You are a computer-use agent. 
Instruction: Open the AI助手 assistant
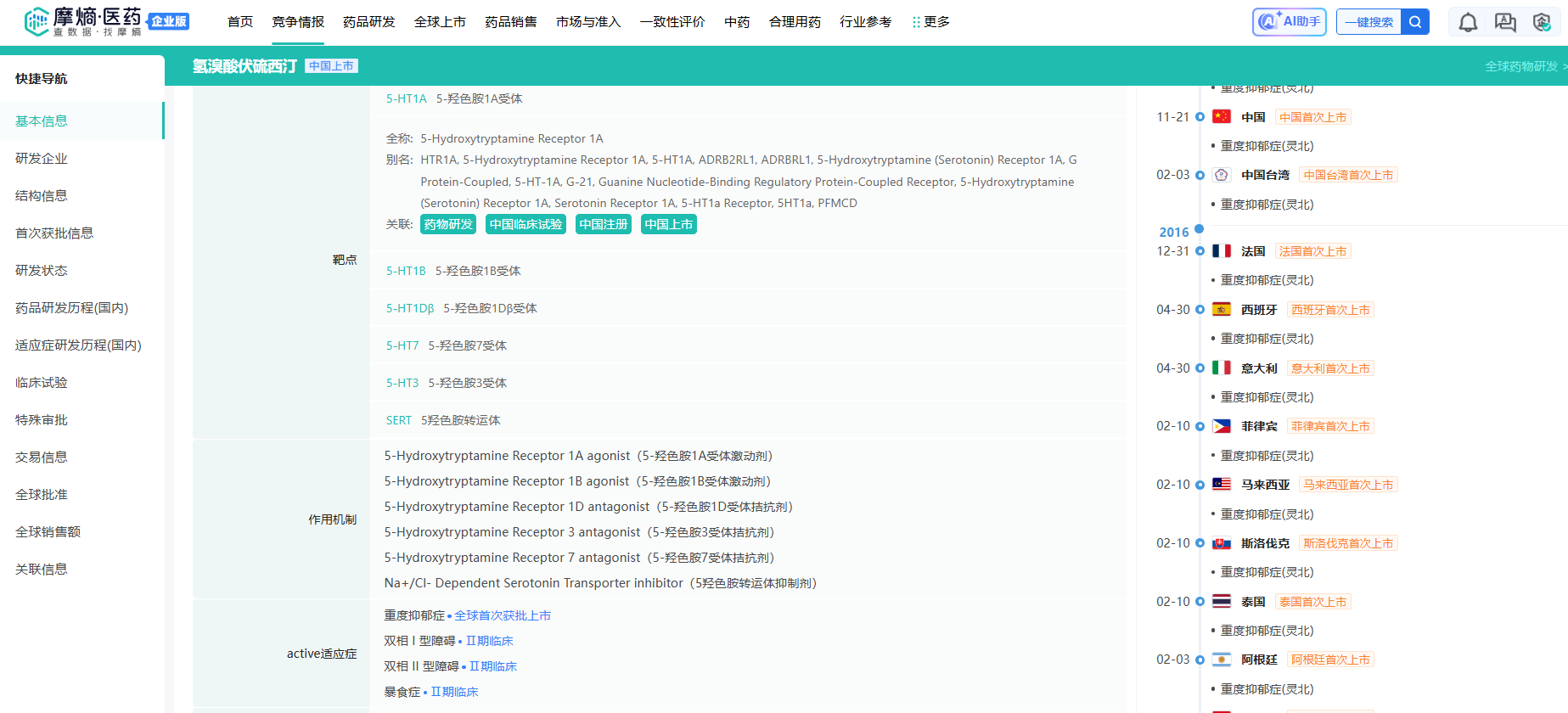click(x=1289, y=22)
